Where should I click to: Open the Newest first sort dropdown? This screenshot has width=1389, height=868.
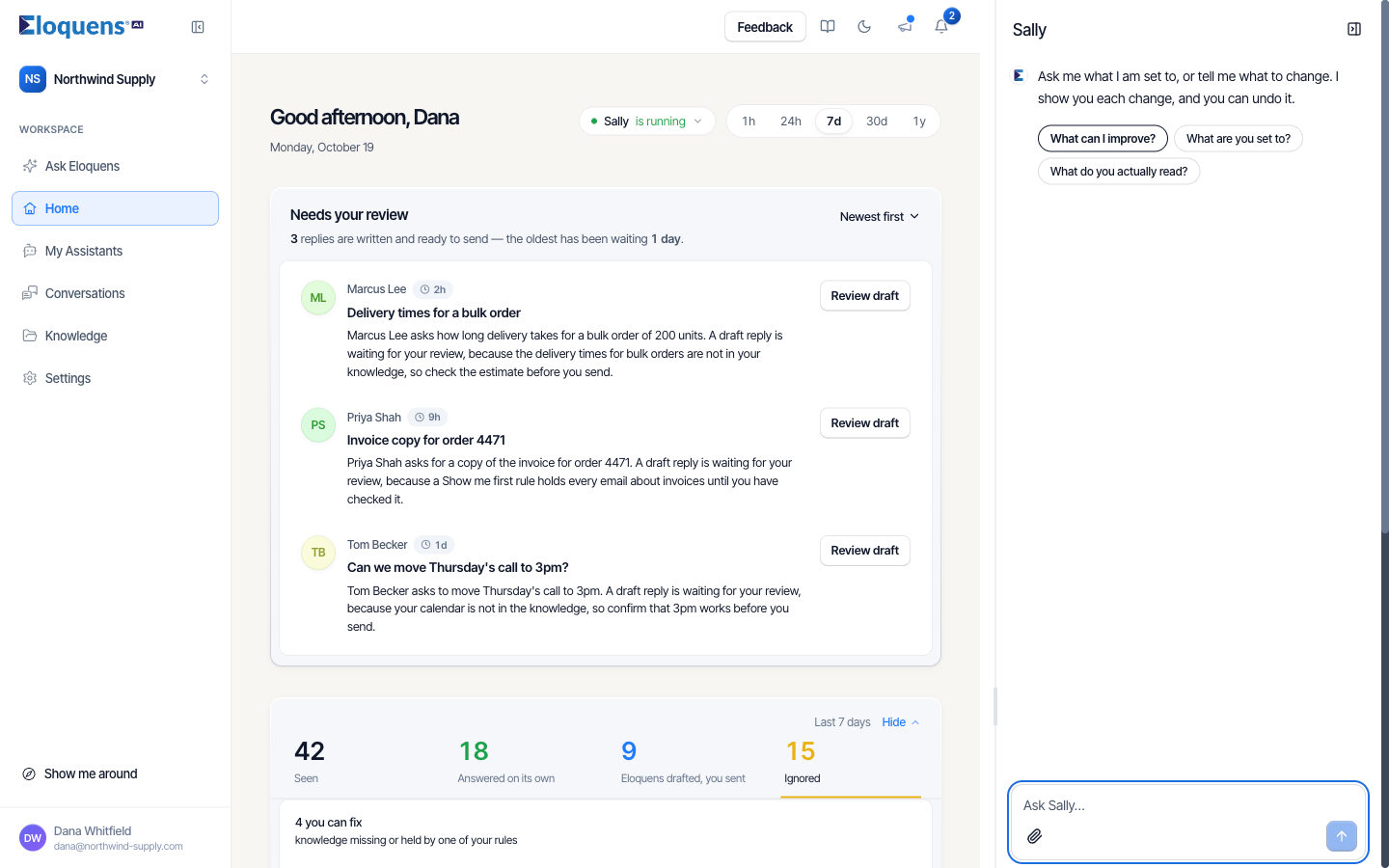pyautogui.click(x=880, y=217)
